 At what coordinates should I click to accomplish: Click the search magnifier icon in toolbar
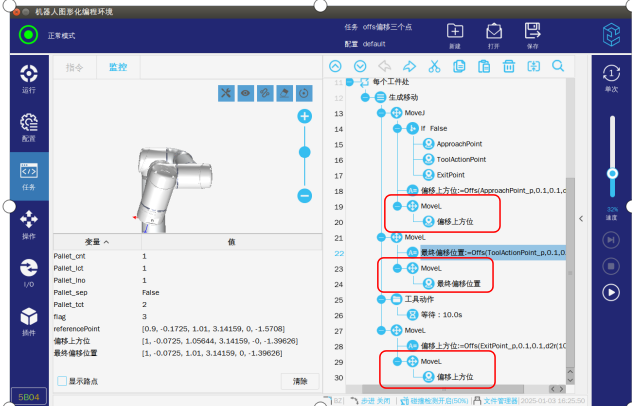[x=557, y=67]
